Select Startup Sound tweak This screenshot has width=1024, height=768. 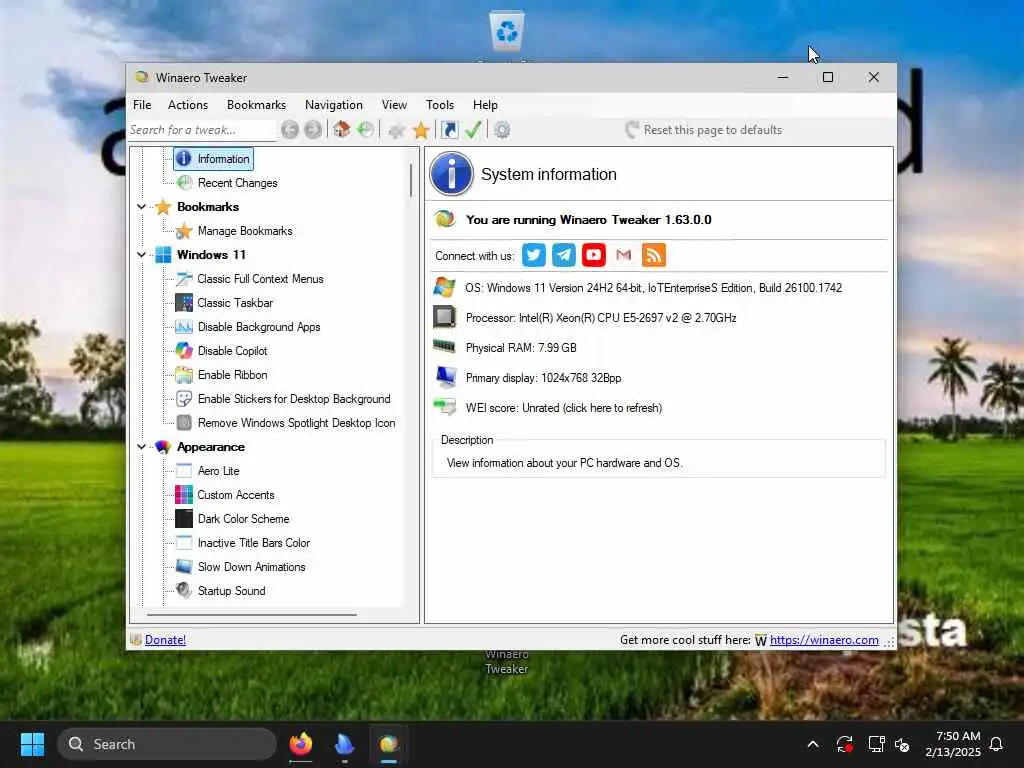click(231, 591)
